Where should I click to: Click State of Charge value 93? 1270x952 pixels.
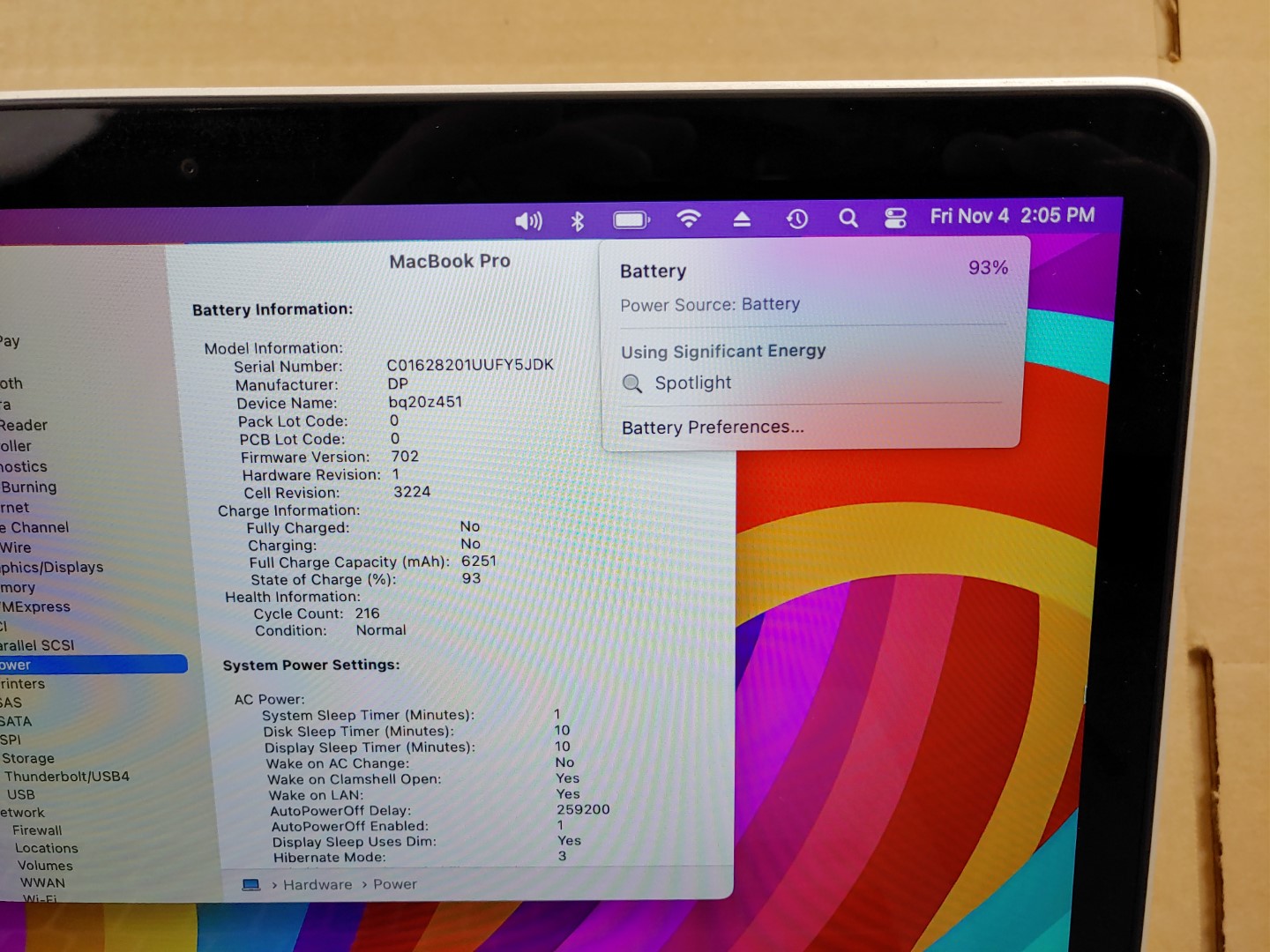click(471, 578)
